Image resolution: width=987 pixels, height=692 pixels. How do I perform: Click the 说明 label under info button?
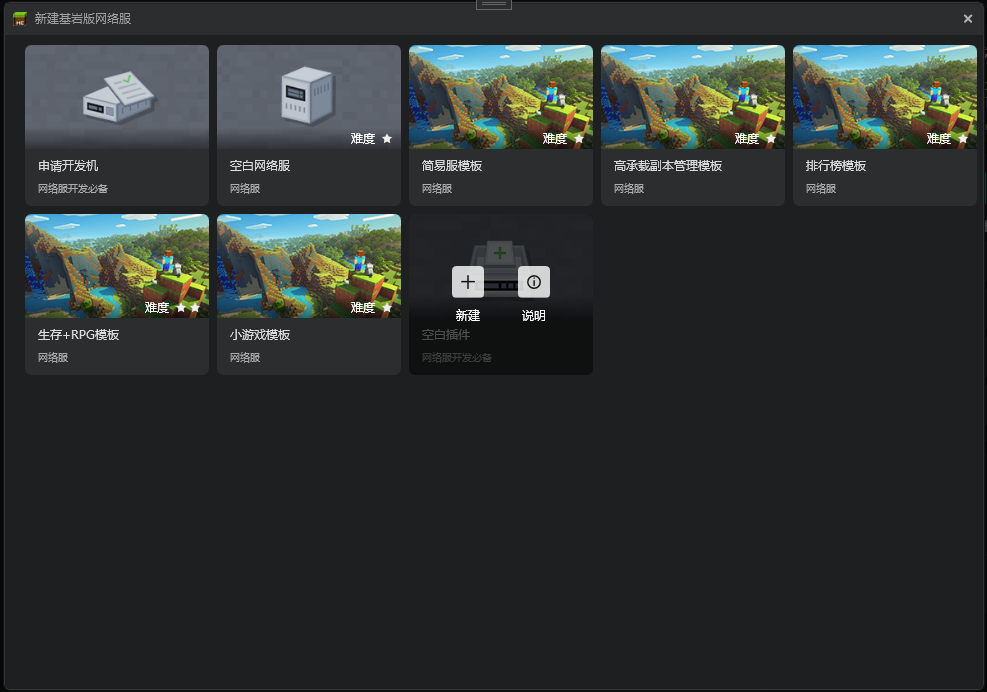point(534,315)
